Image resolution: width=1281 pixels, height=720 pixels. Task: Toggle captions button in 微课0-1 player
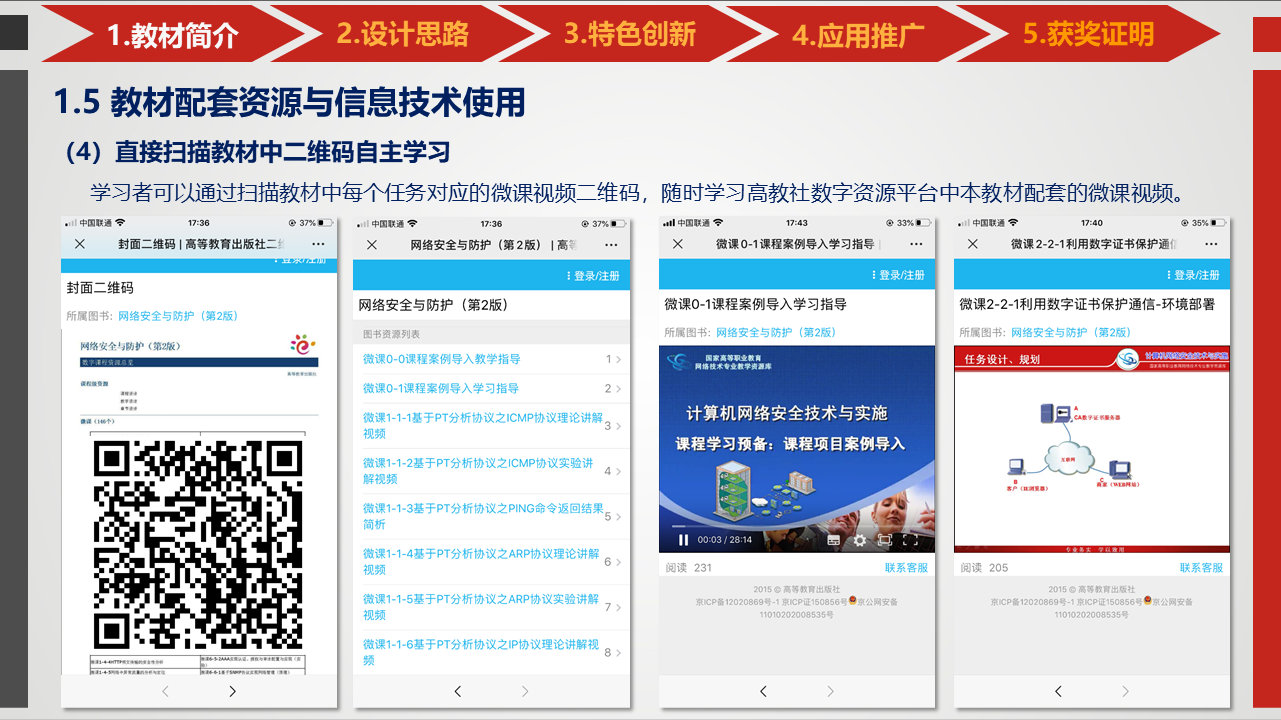(833, 540)
